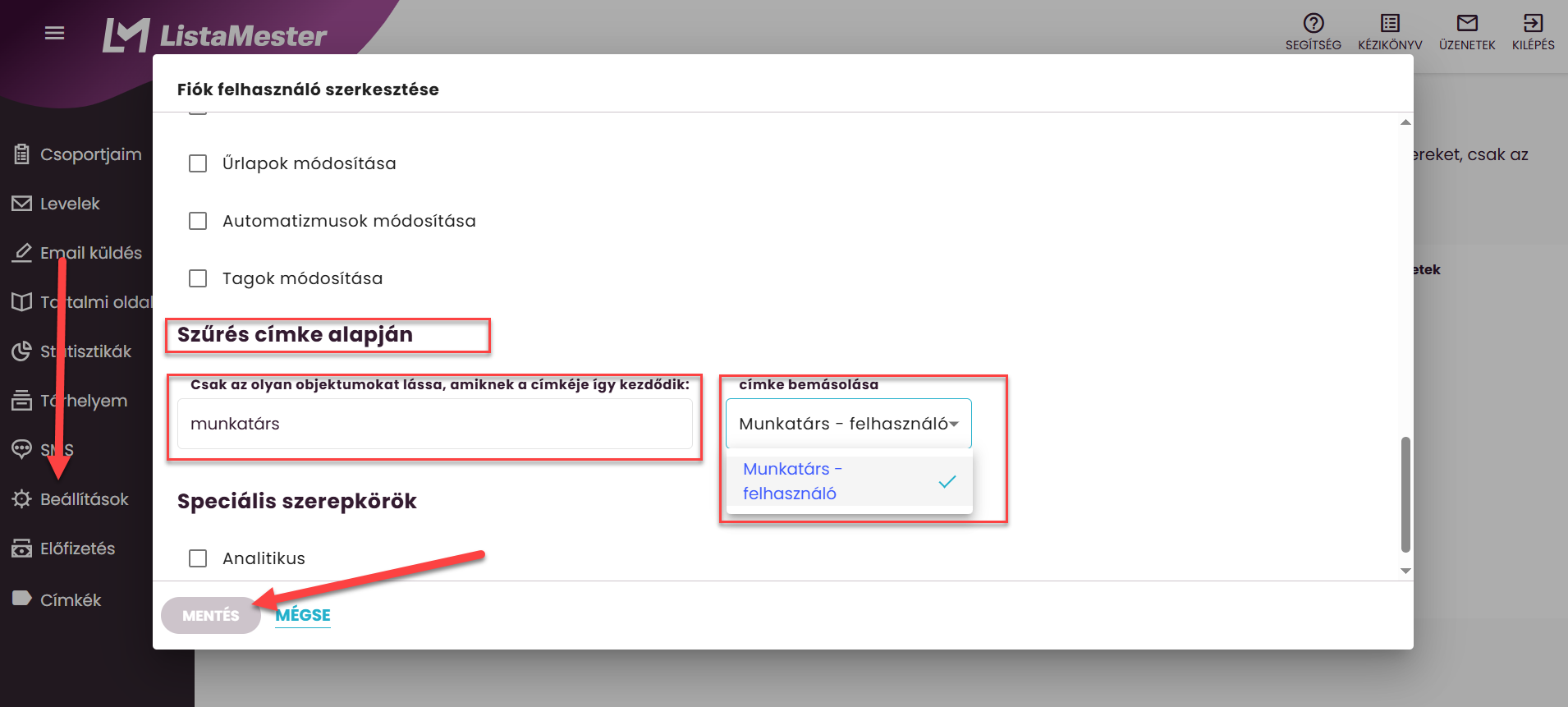The height and width of the screenshot is (707, 1568).
Task: Open Címkék in the sidebar
Action: 71,600
